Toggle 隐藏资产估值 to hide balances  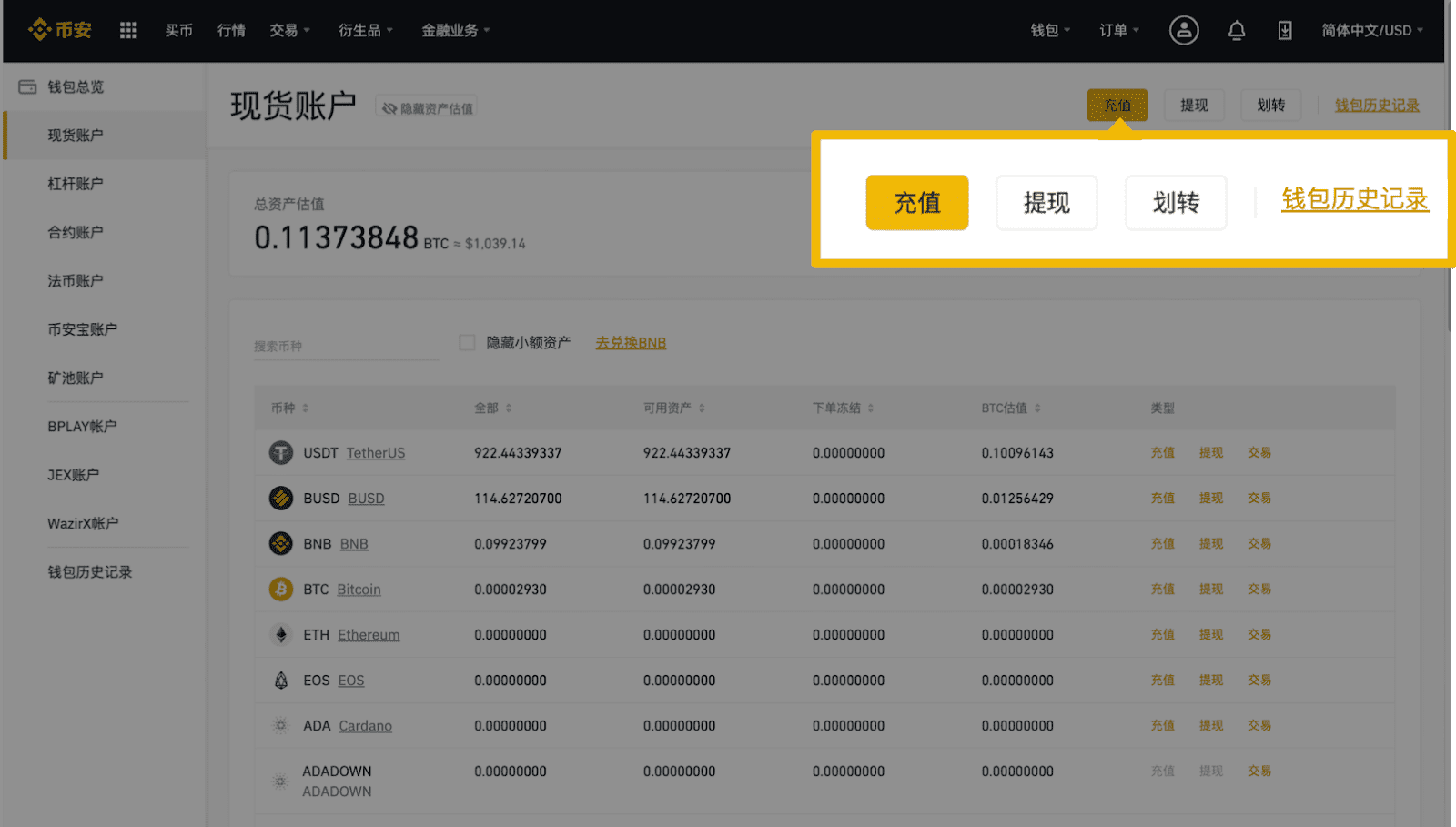[x=427, y=108]
